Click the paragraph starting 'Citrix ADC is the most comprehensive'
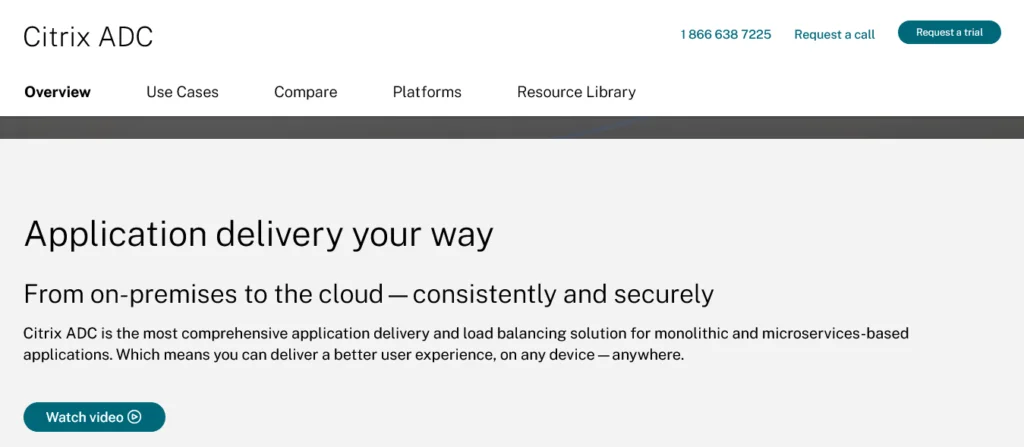1024x447 pixels. click(x=466, y=345)
